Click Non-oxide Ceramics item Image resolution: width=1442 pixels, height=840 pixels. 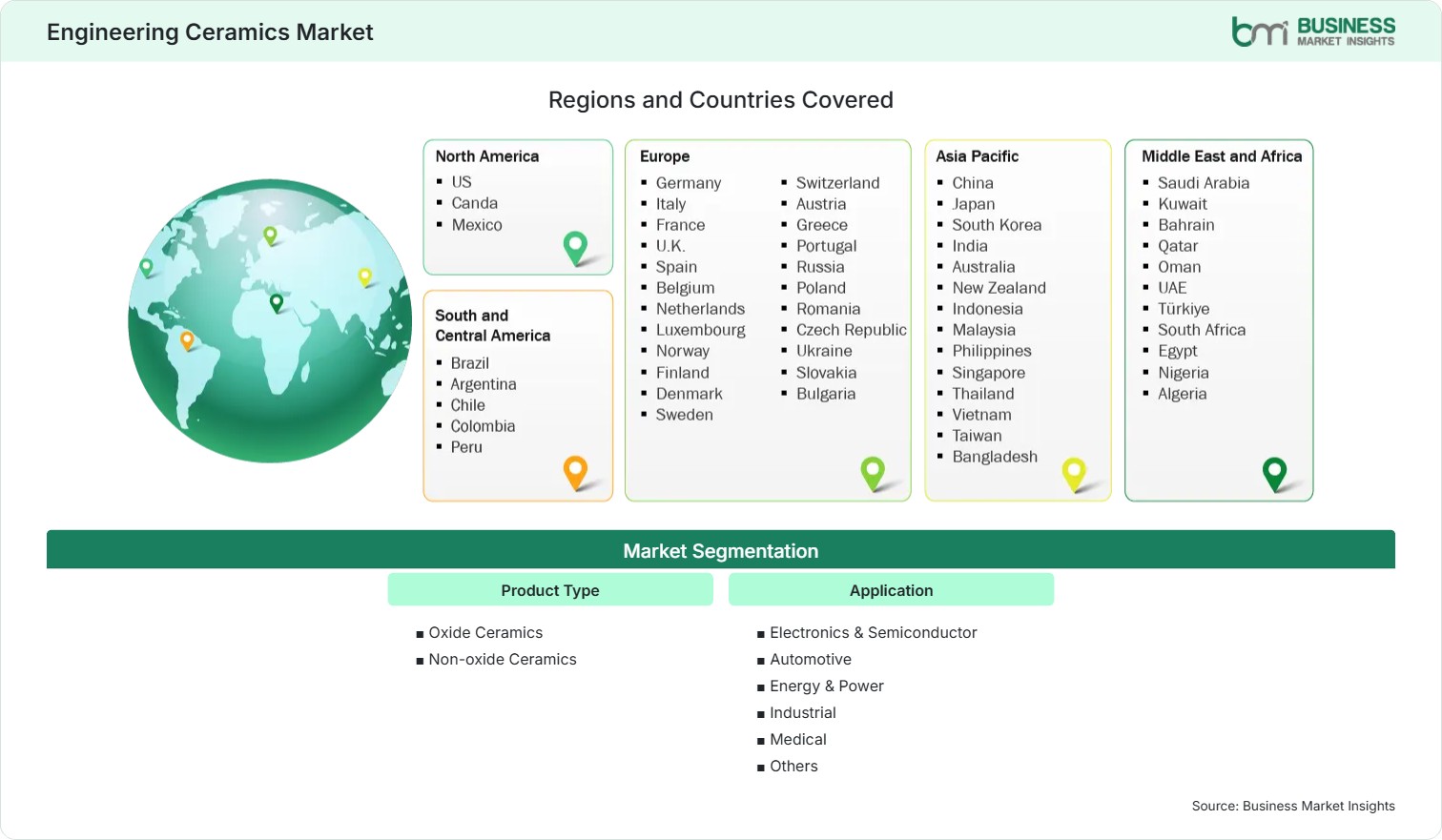click(x=503, y=659)
